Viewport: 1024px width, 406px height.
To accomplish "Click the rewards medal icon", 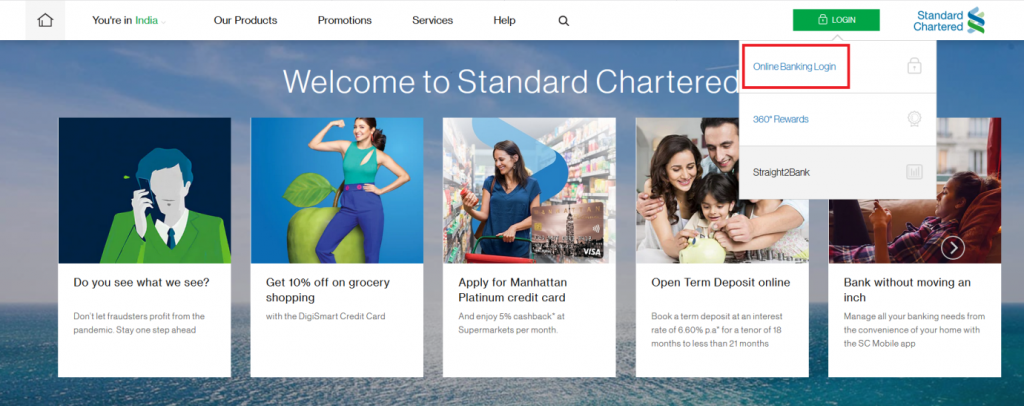I will tap(914, 119).
